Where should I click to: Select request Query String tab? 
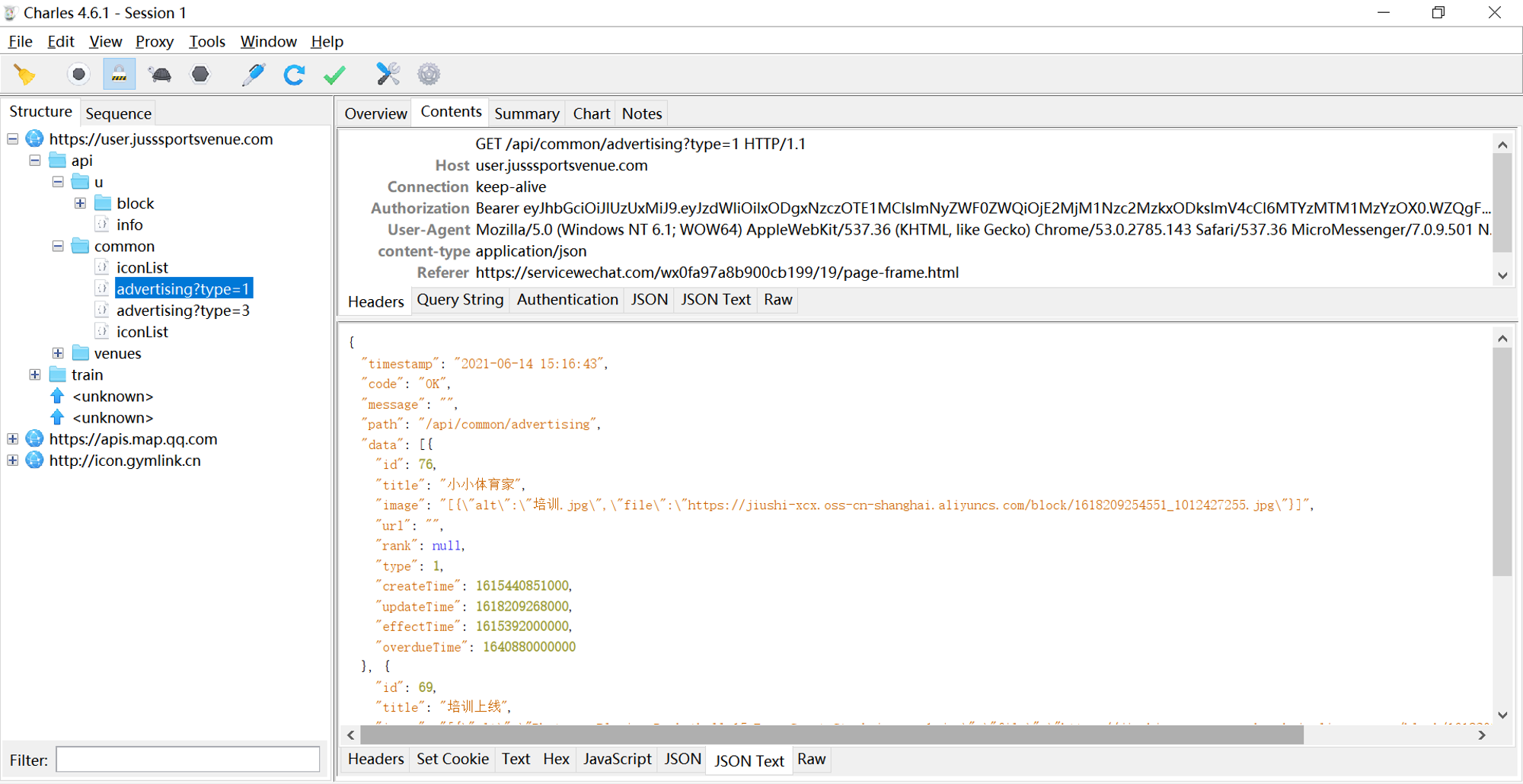click(460, 300)
